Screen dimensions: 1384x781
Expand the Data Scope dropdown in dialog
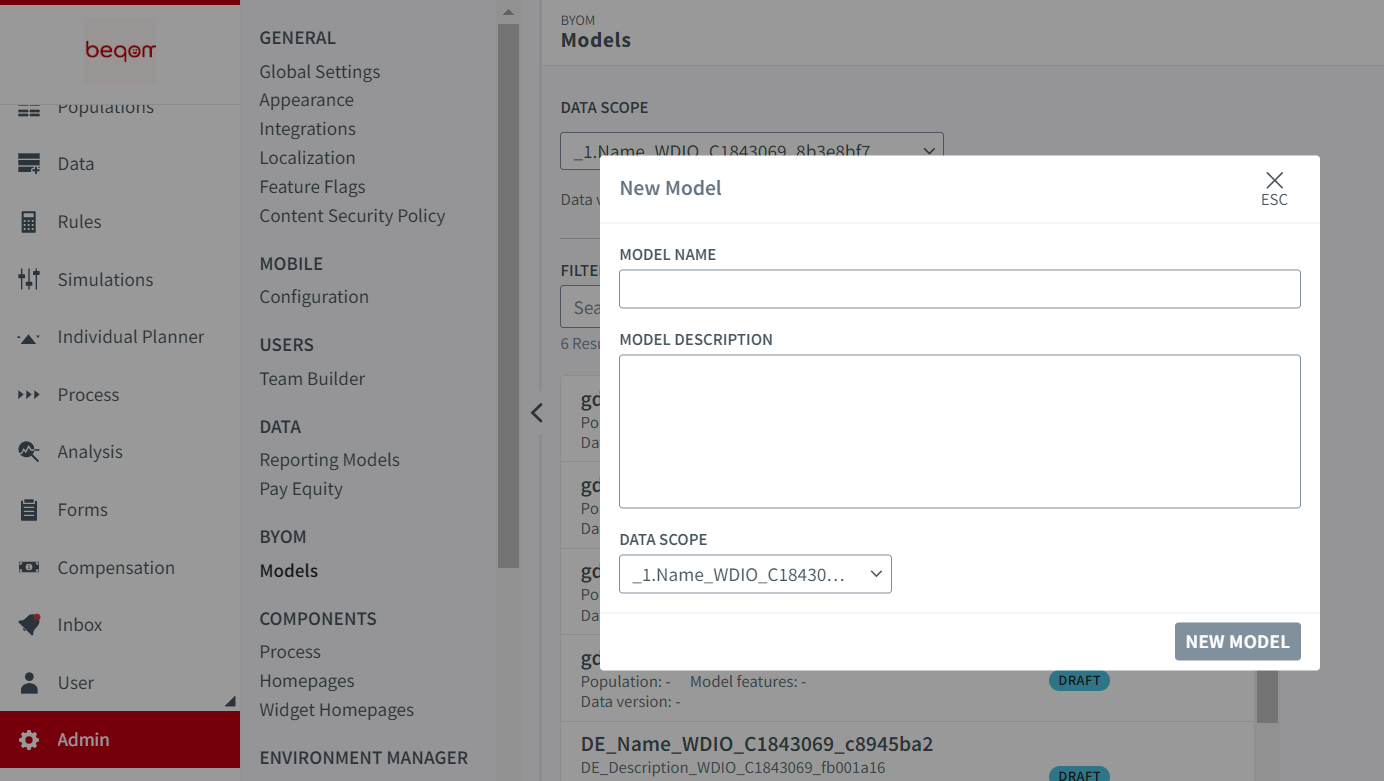[755, 574]
